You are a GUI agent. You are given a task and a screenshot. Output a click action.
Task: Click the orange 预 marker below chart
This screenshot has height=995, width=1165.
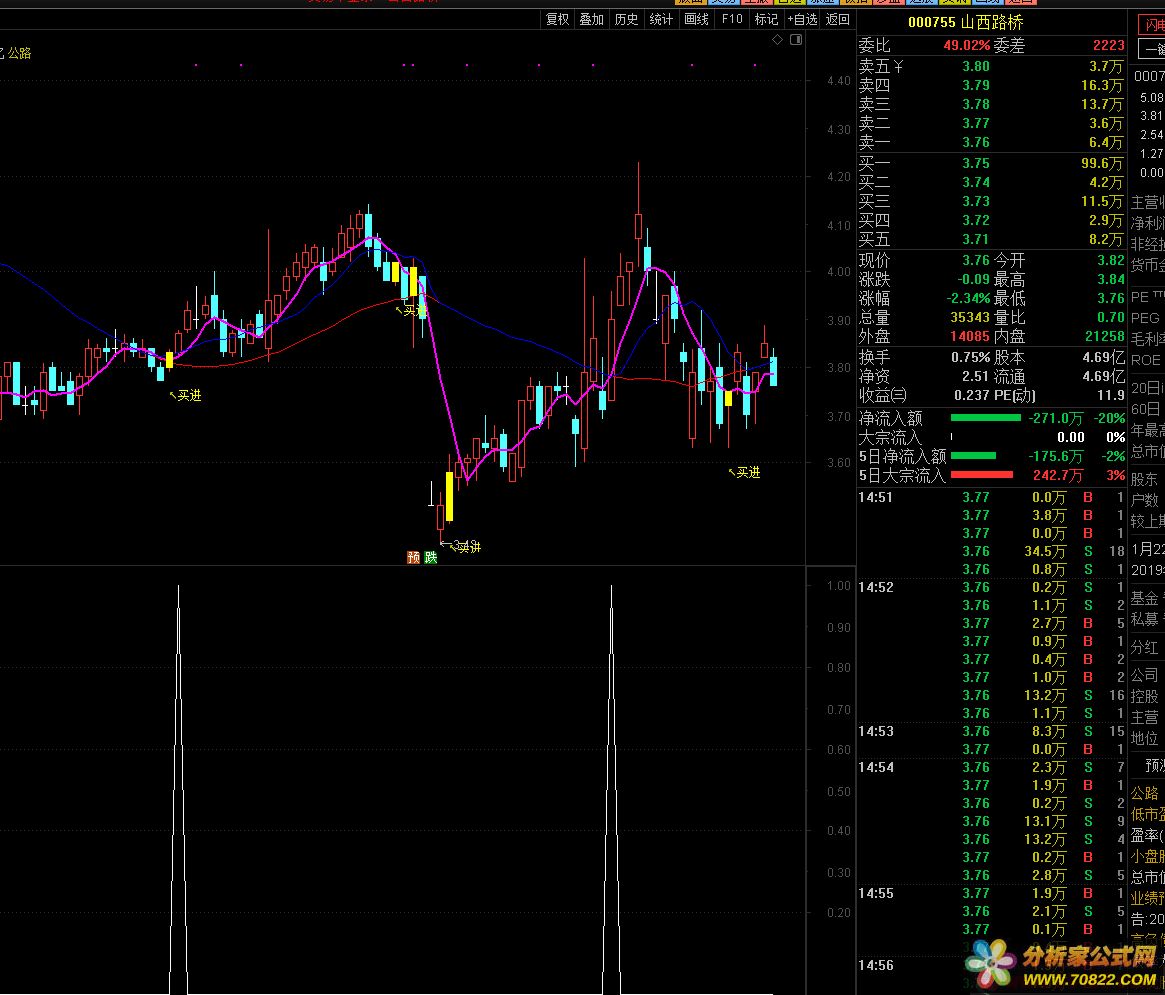(x=413, y=558)
